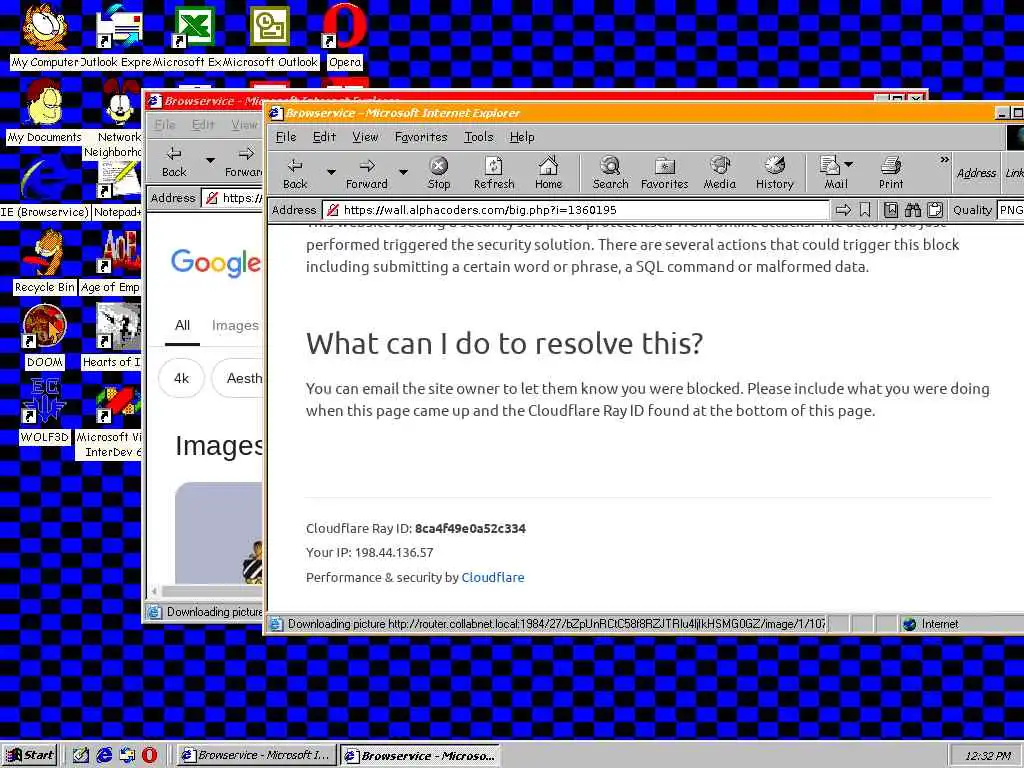Launch Opera from quick launch bar
Screen dimensions: 1024x768
coord(150,756)
